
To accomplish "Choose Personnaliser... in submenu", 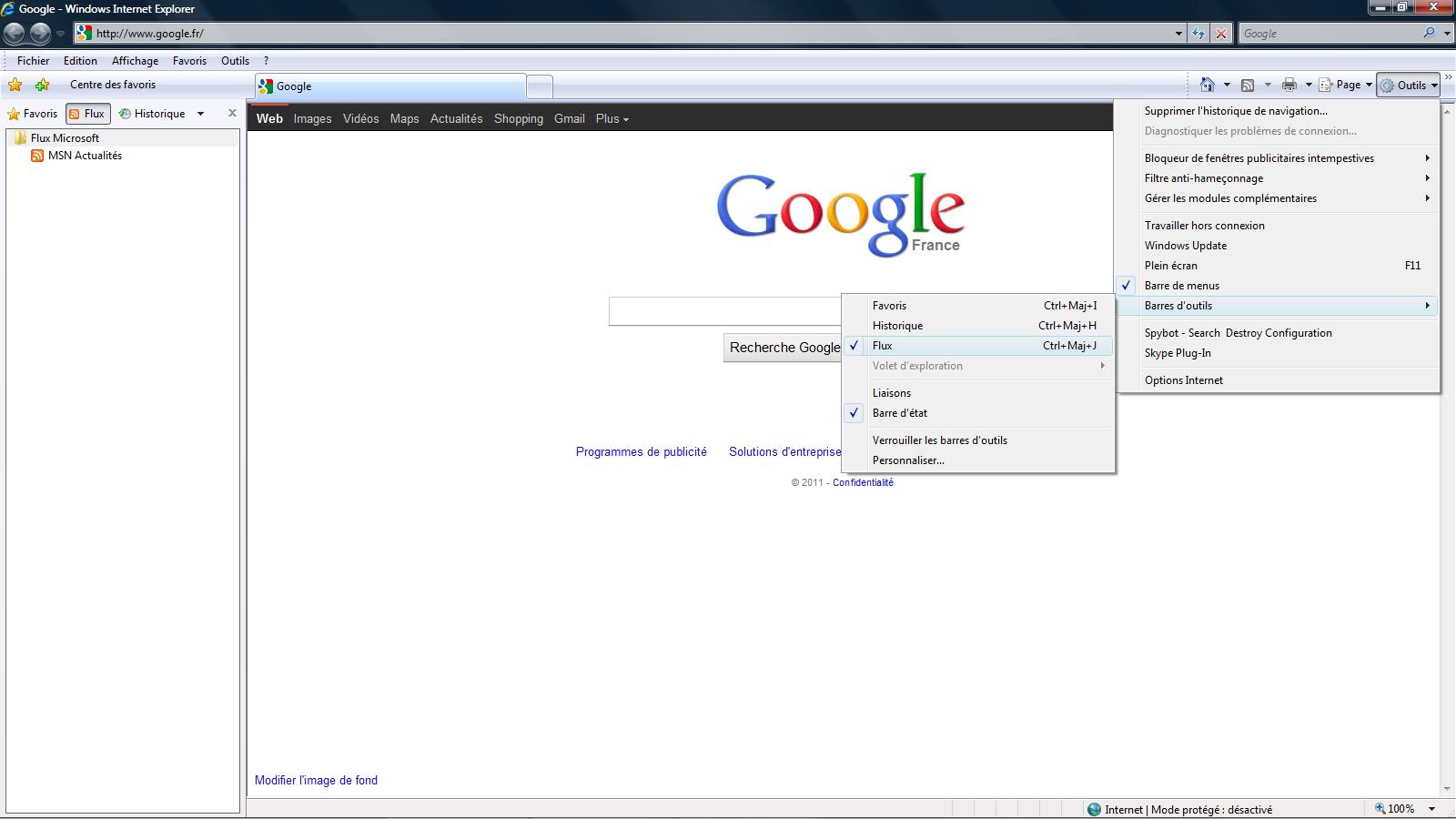I will coord(978,460).
